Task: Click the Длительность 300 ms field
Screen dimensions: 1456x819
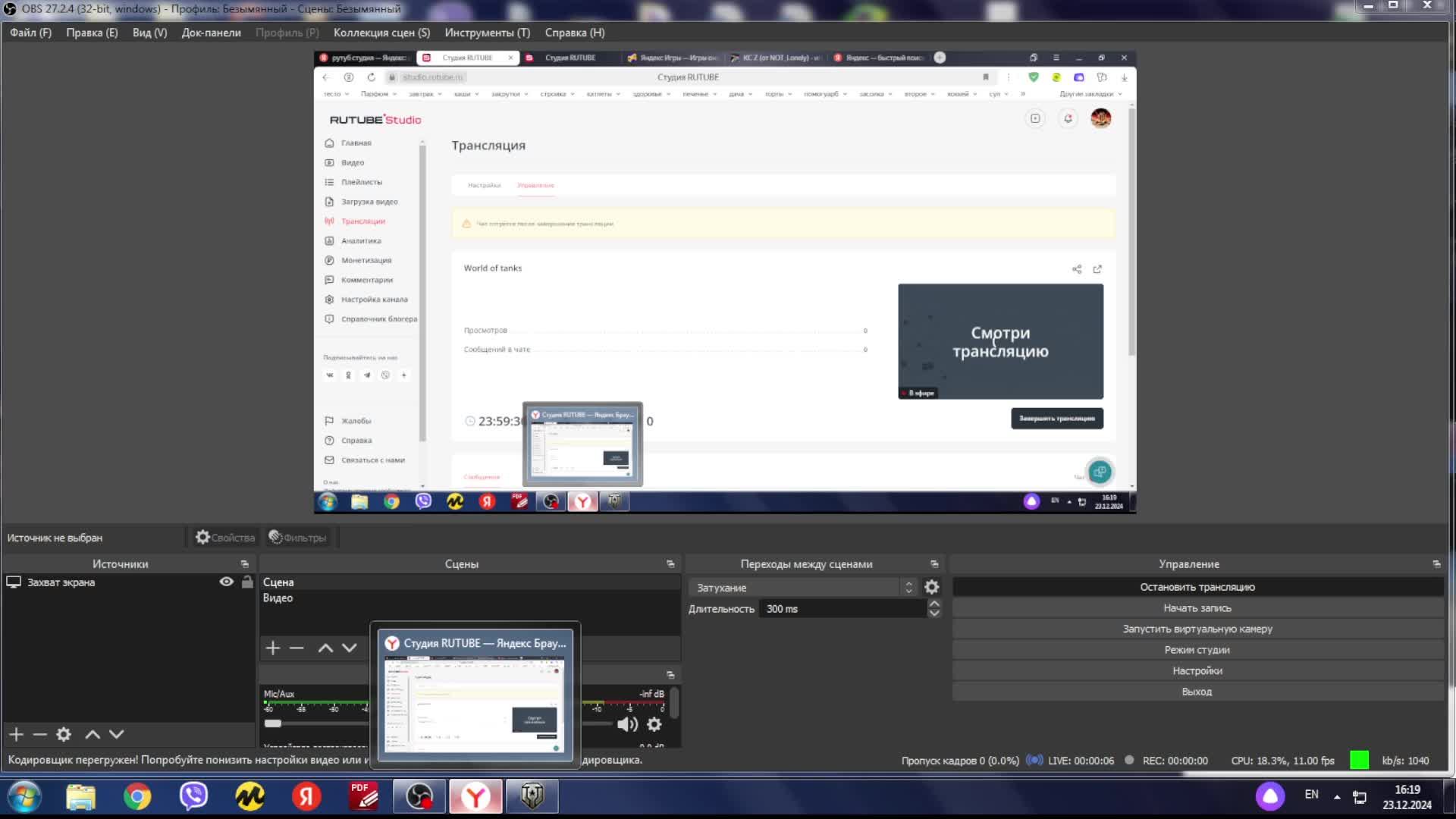Action: pos(844,609)
